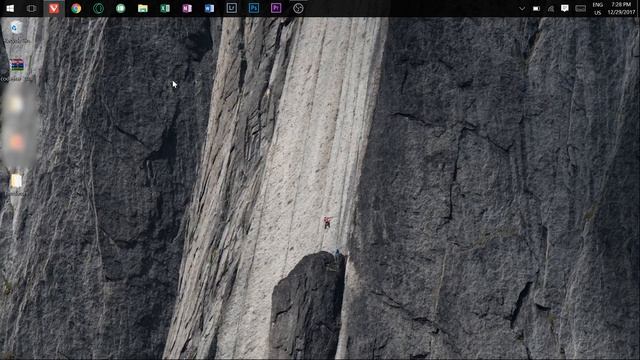Select the Recycle Bin desktop icon
The height and width of the screenshot is (360, 640).
16,32
